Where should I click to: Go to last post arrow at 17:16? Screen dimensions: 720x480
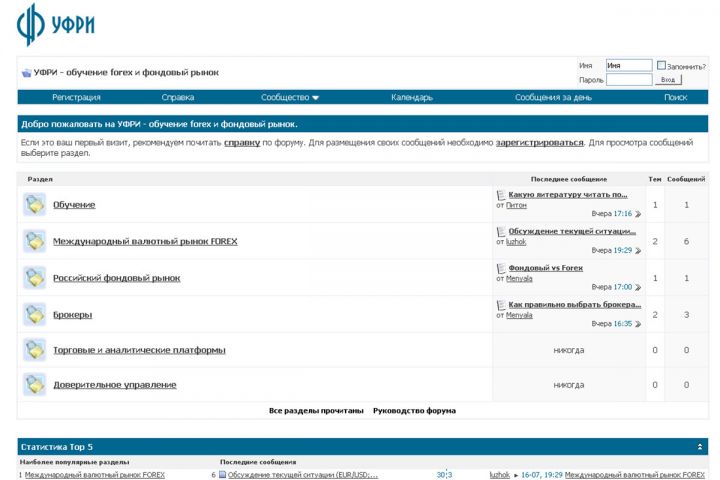coord(638,214)
